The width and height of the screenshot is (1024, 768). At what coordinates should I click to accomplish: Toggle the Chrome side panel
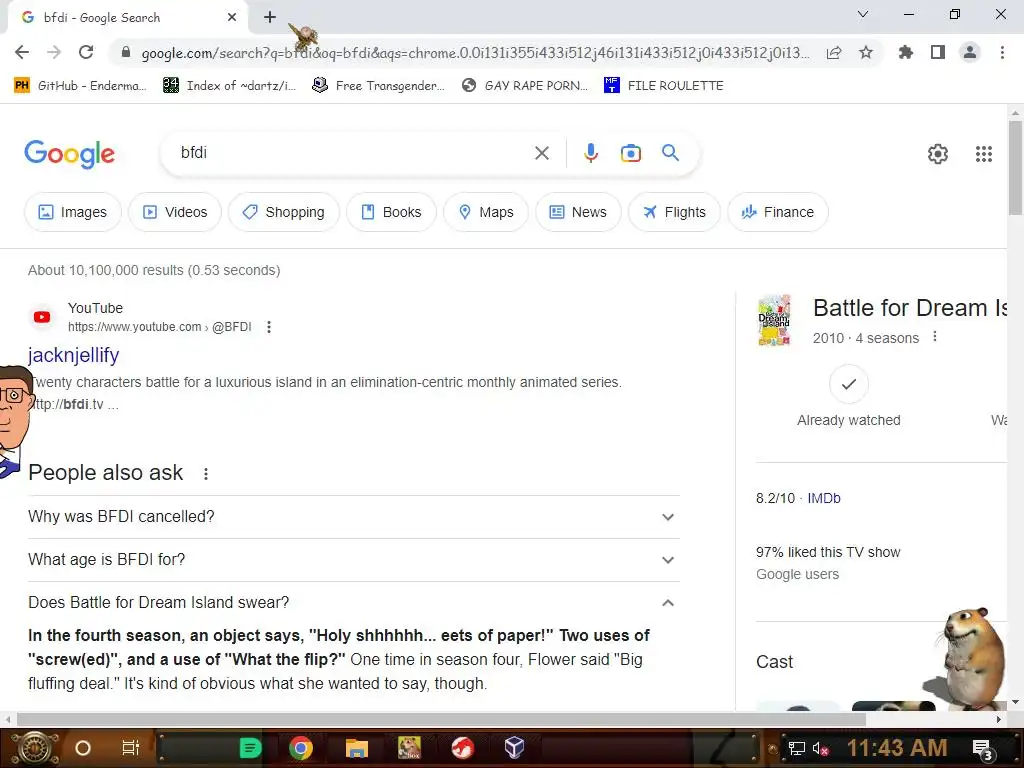(938, 52)
